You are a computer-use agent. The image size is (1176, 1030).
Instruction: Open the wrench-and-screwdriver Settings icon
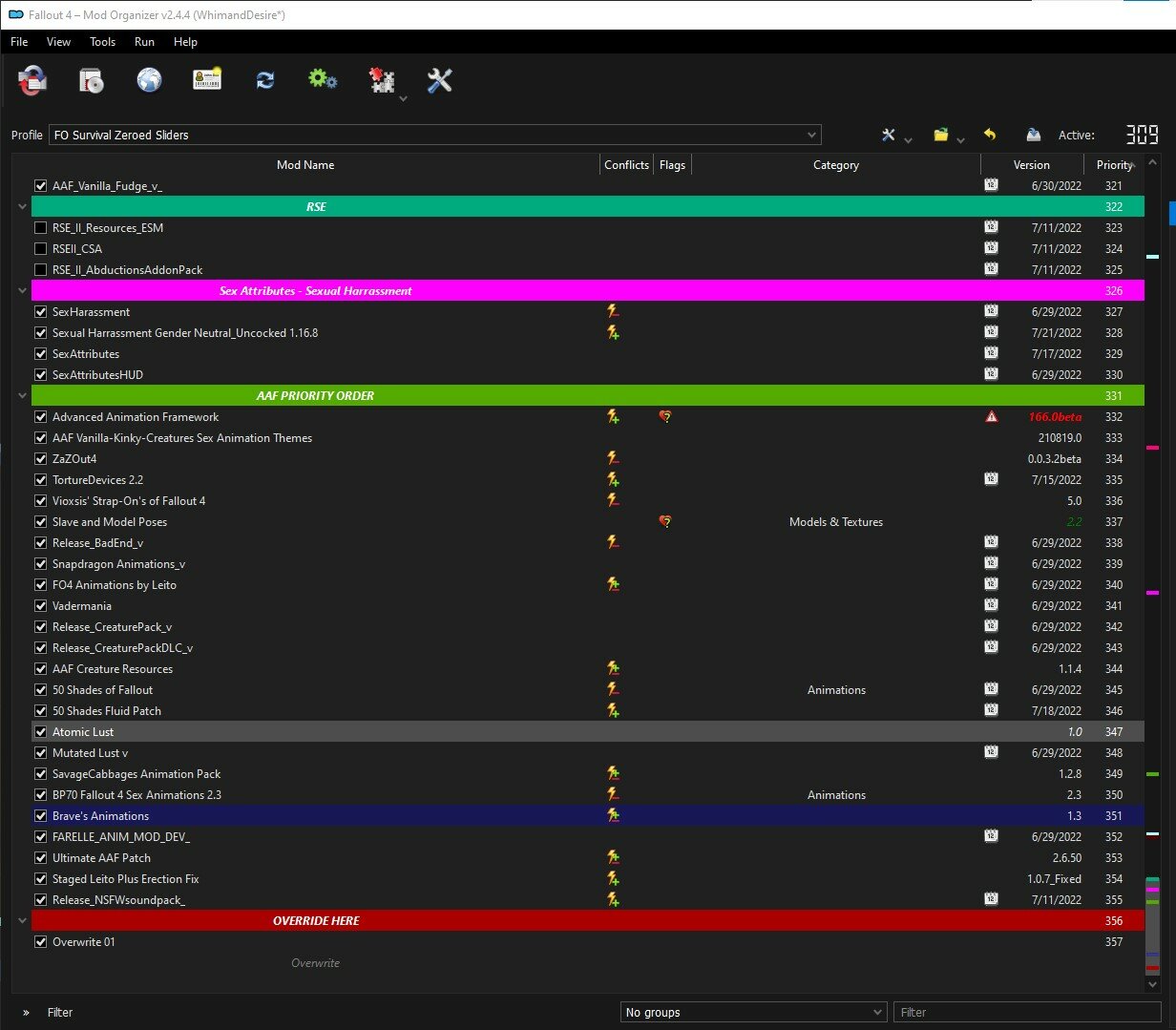point(440,81)
